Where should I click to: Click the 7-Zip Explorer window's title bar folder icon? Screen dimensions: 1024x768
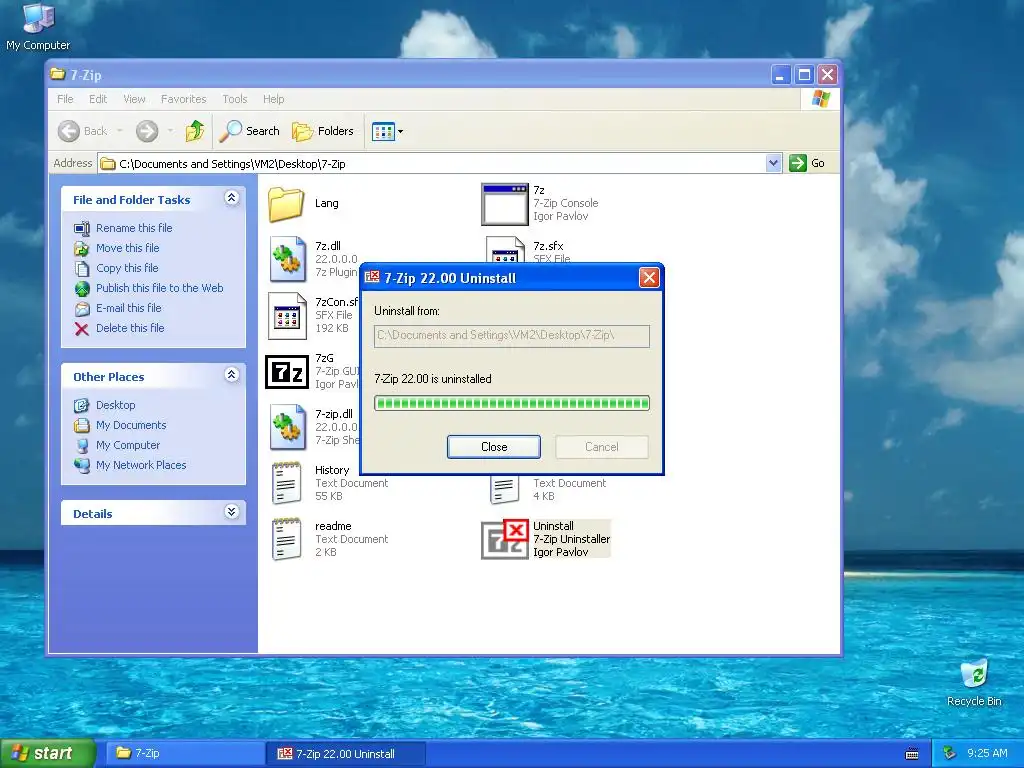57,74
